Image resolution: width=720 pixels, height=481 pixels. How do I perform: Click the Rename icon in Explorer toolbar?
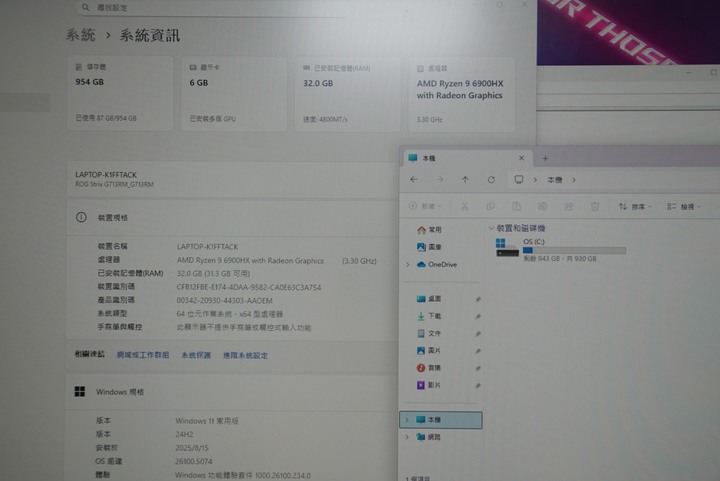(542, 207)
